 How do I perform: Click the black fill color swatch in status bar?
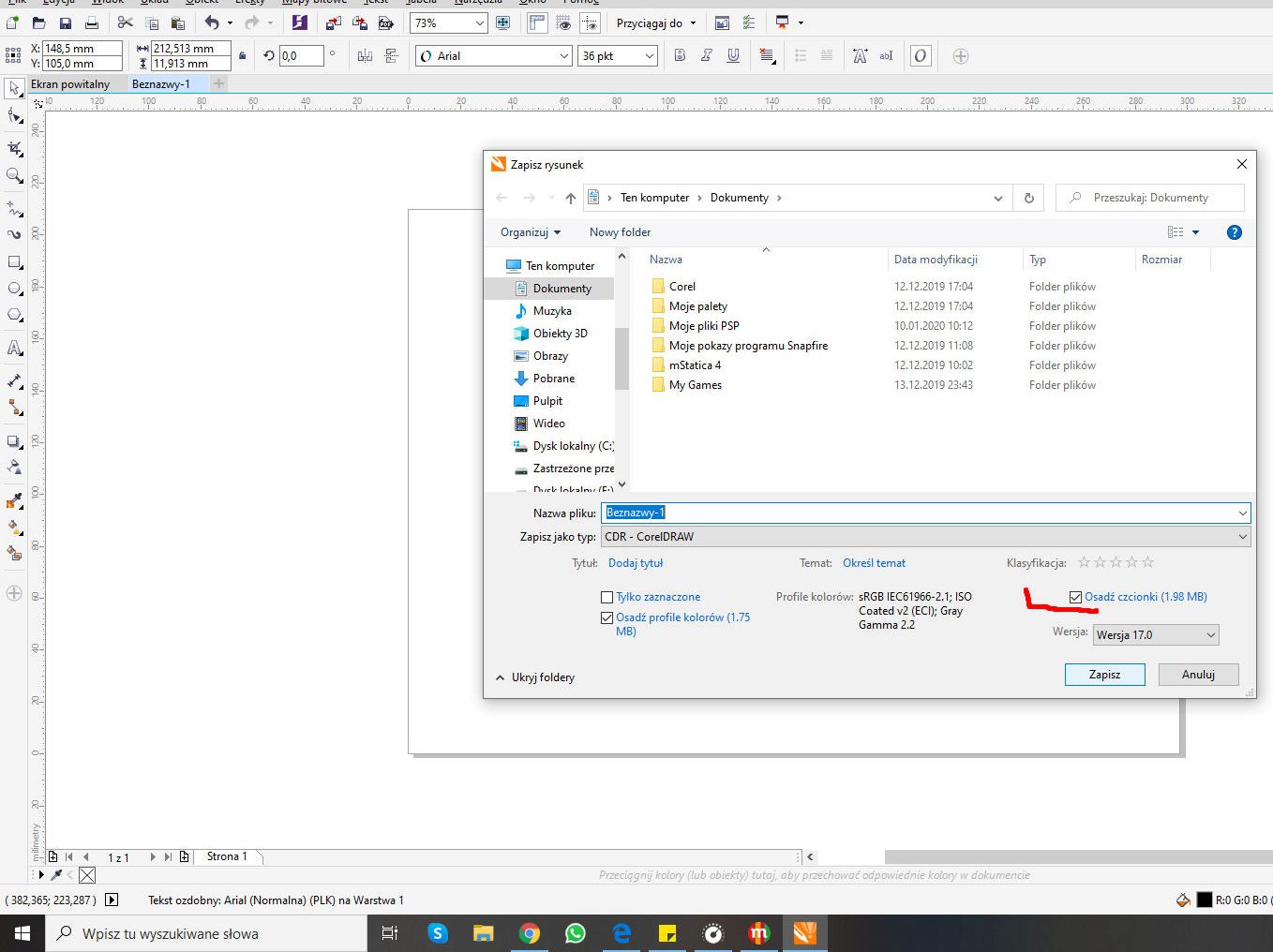point(1205,900)
